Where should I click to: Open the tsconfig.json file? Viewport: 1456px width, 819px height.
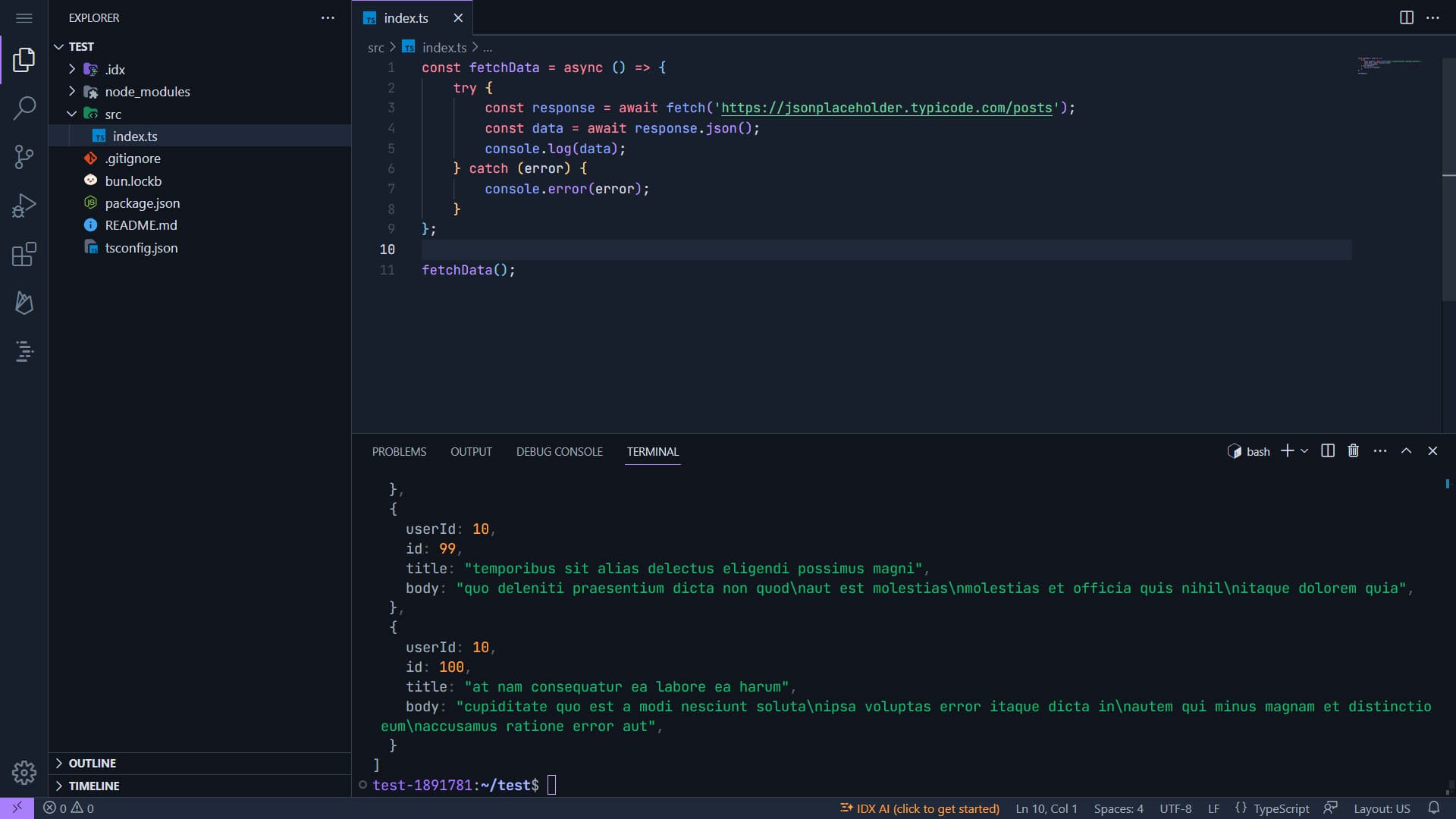200,248
